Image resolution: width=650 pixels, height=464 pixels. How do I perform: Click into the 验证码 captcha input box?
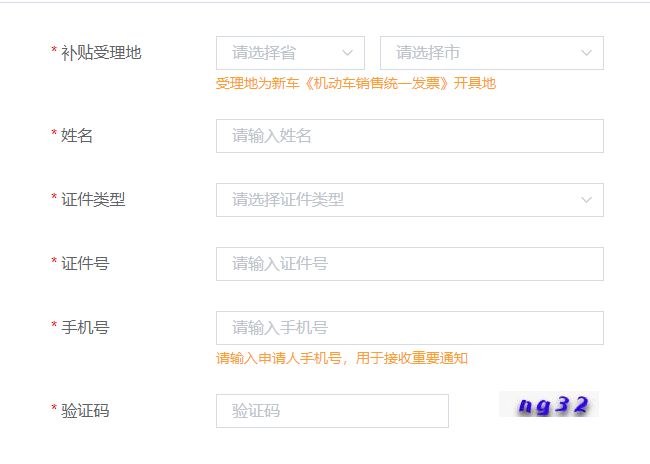(x=332, y=411)
